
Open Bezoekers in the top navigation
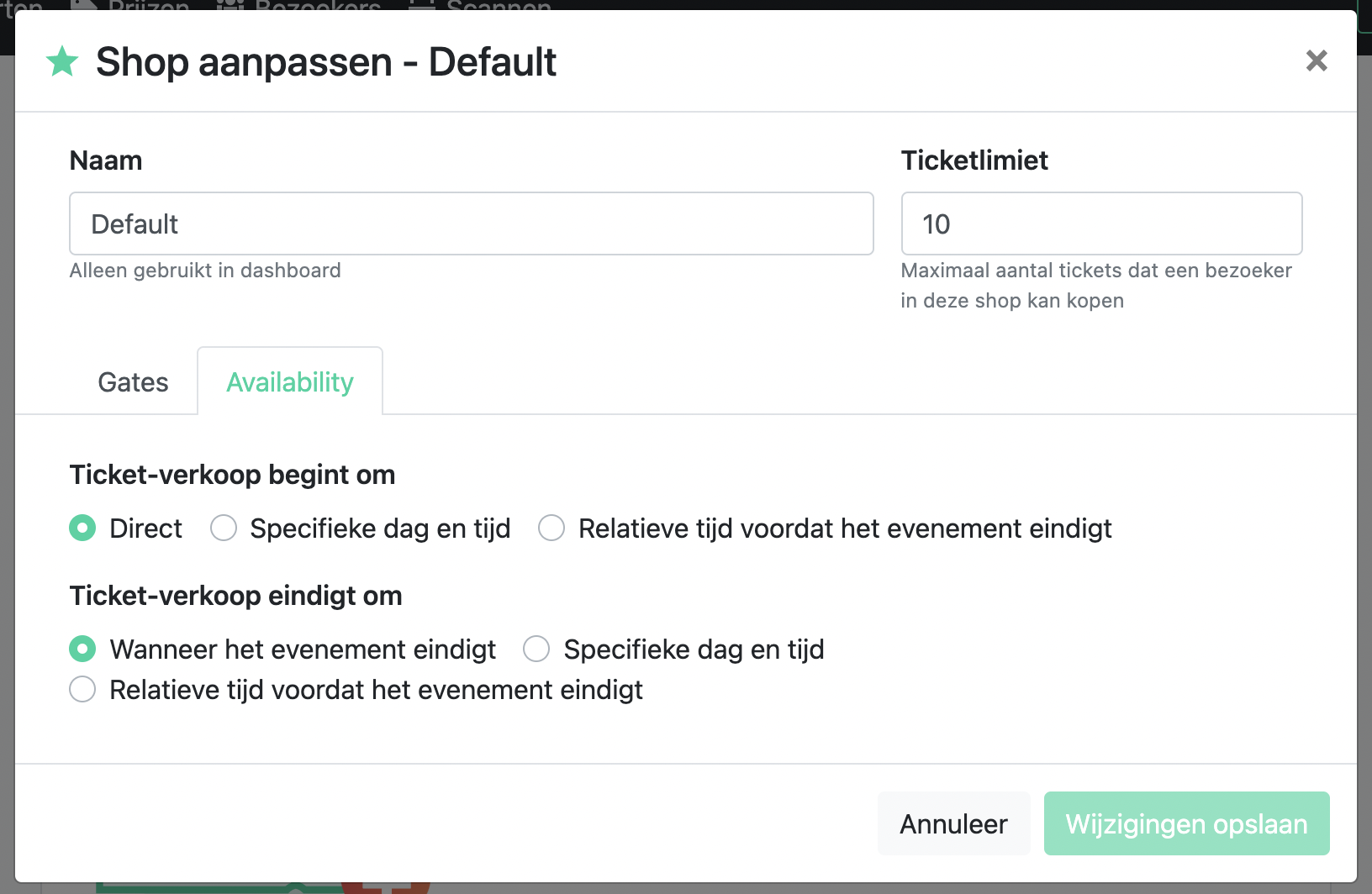coord(318,6)
